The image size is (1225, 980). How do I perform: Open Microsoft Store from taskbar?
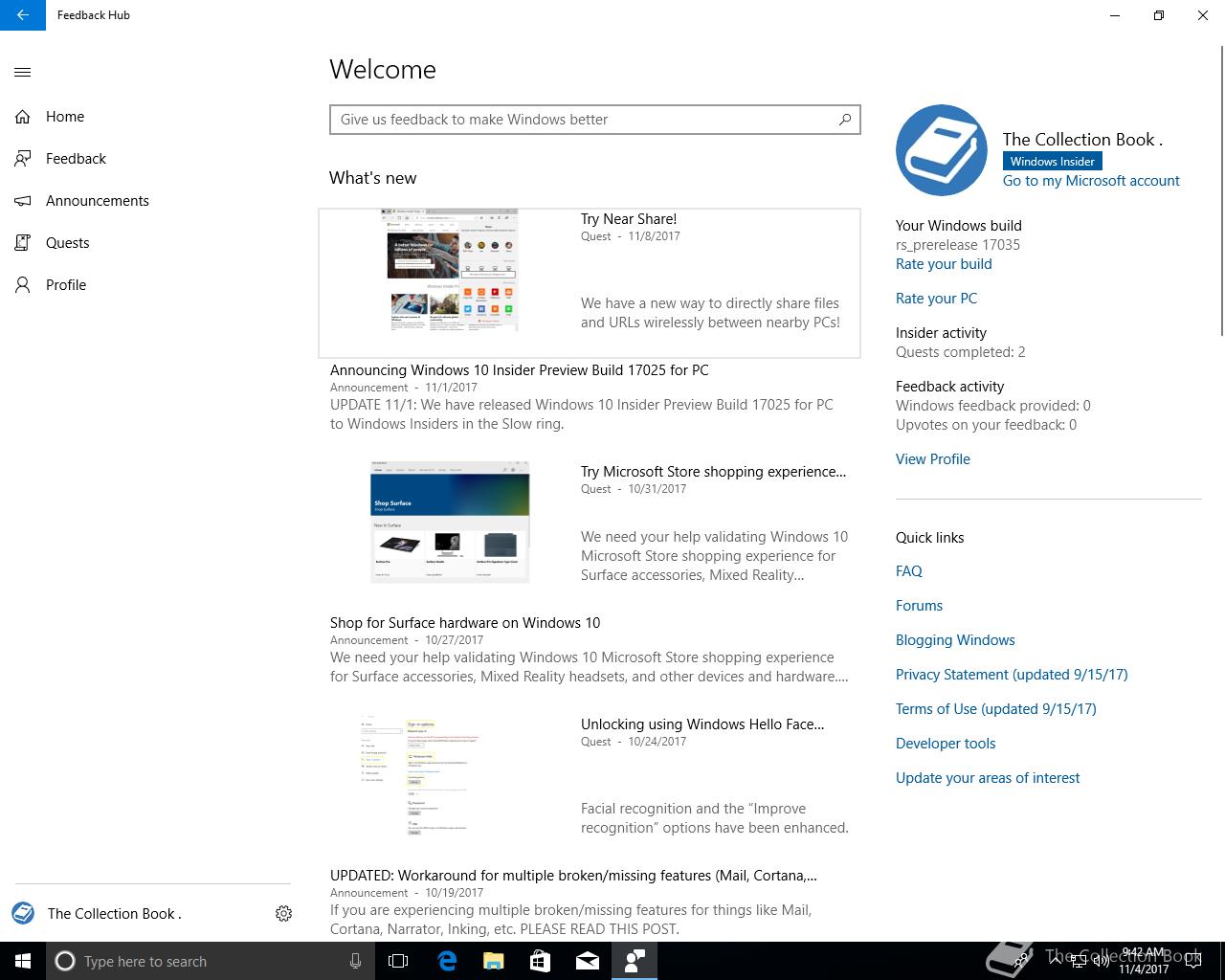point(540,961)
